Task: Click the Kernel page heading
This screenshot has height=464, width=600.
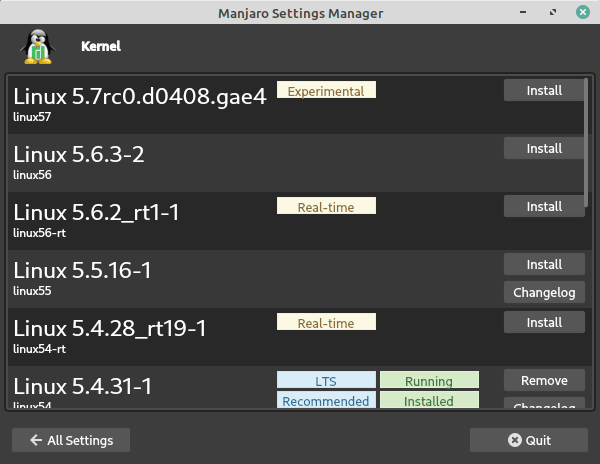Action: (101, 46)
